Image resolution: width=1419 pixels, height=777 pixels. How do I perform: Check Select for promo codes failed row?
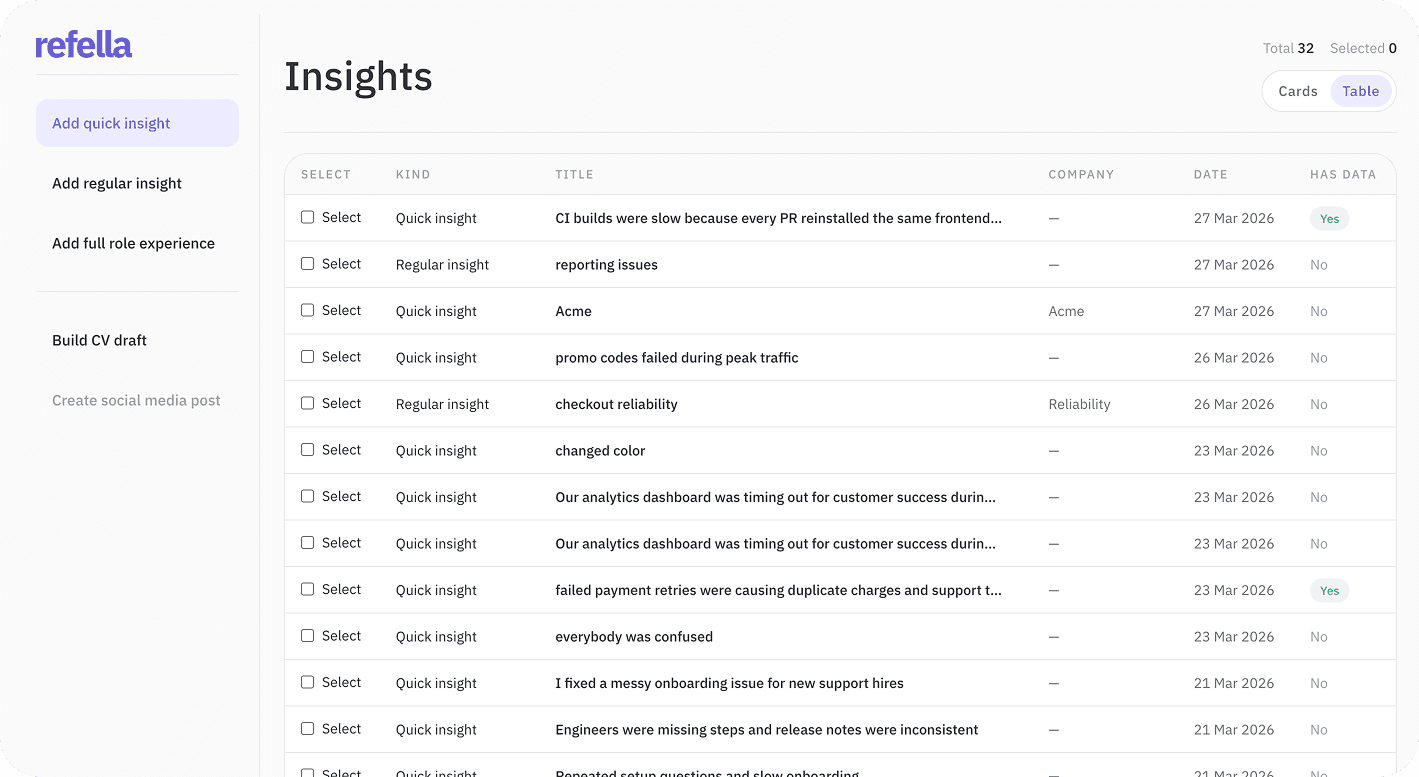[x=308, y=357]
